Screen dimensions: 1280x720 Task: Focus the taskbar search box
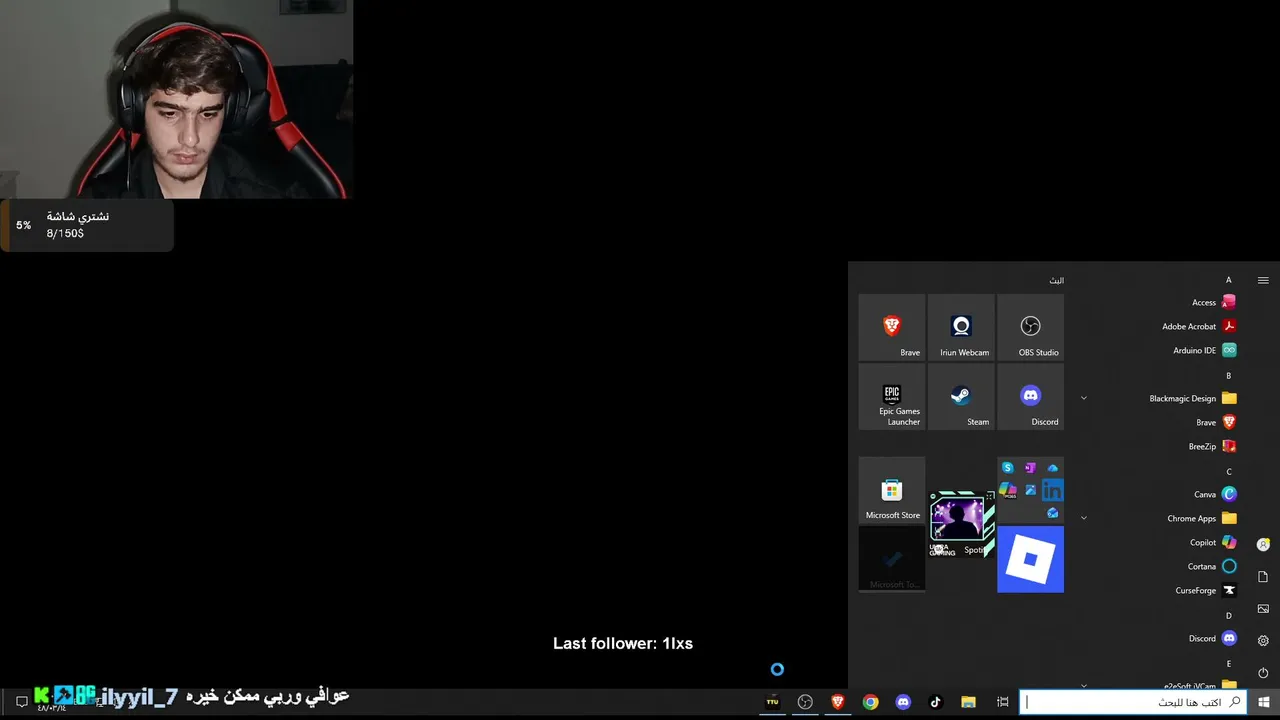click(1133, 702)
